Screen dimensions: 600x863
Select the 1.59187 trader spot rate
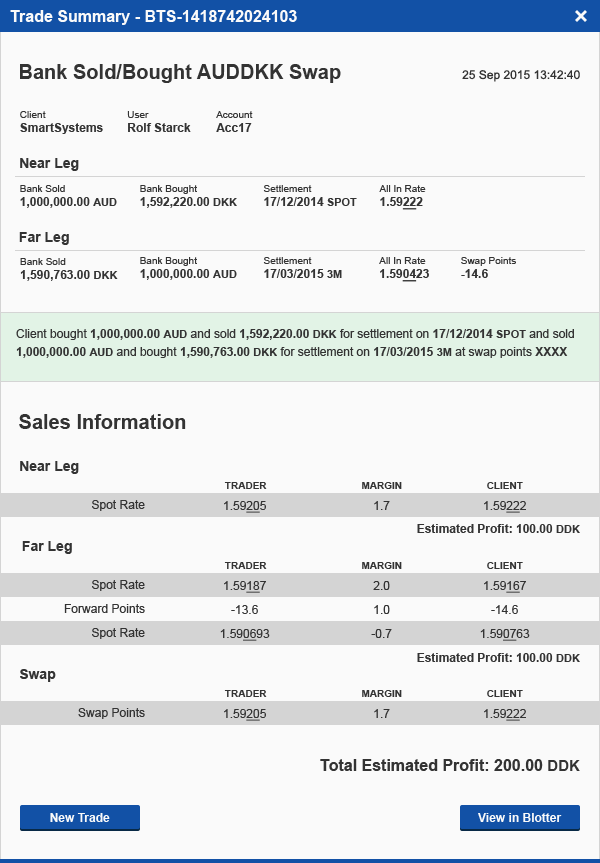pyautogui.click(x=245, y=585)
